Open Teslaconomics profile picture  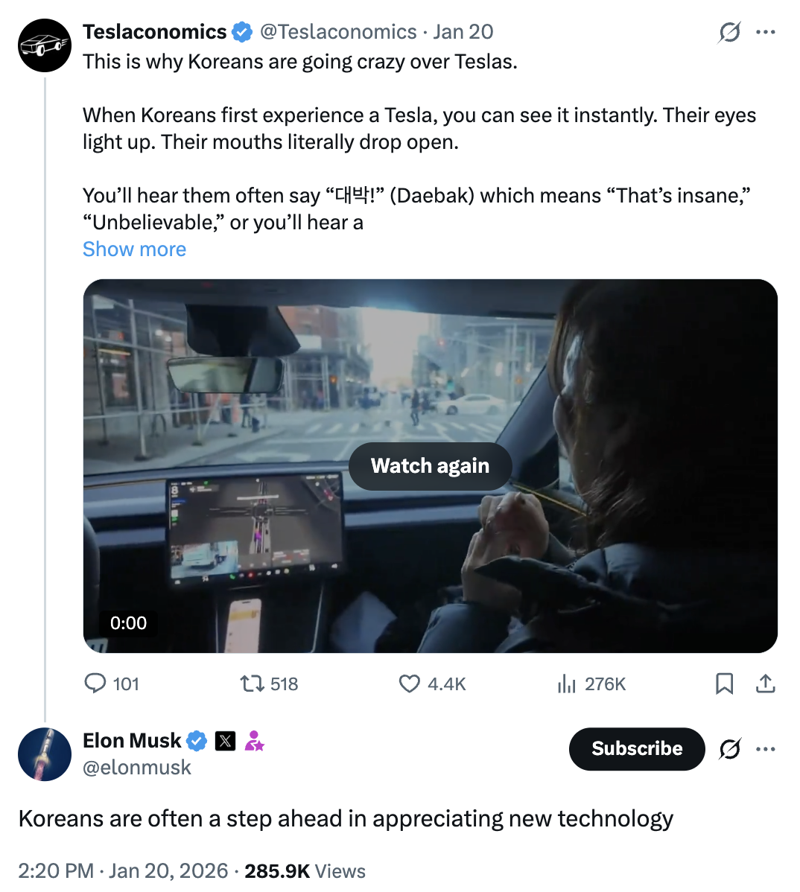click(44, 46)
